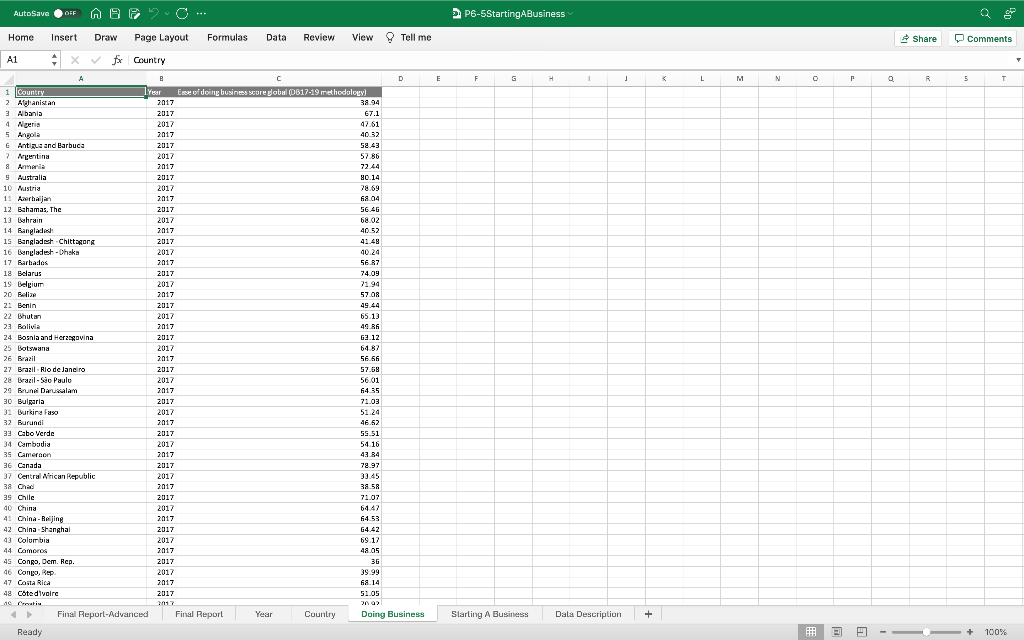The height and width of the screenshot is (640, 1024).
Task: Click the Share button
Action: click(917, 38)
